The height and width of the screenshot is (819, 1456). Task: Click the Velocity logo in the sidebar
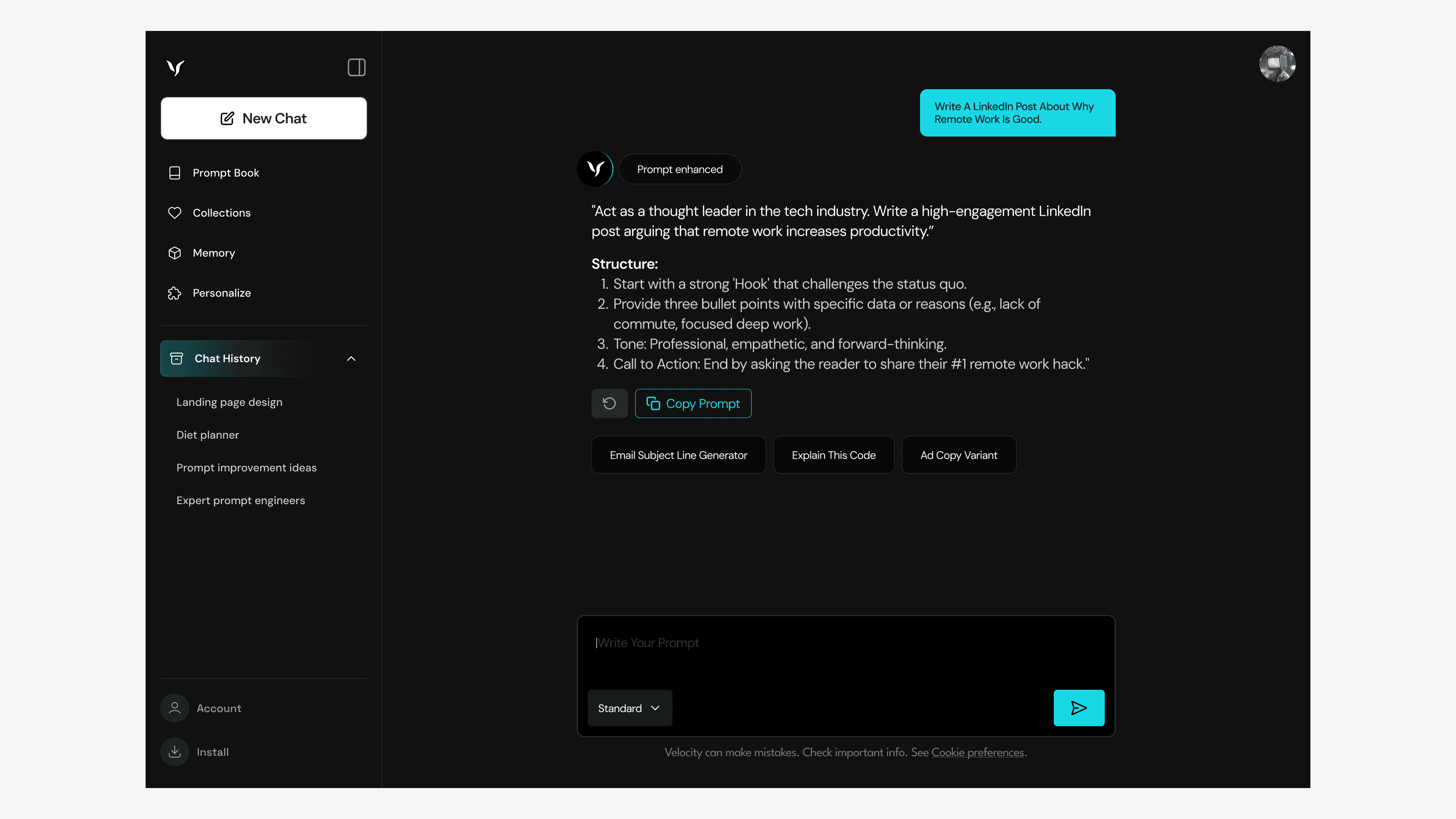pyautogui.click(x=176, y=68)
